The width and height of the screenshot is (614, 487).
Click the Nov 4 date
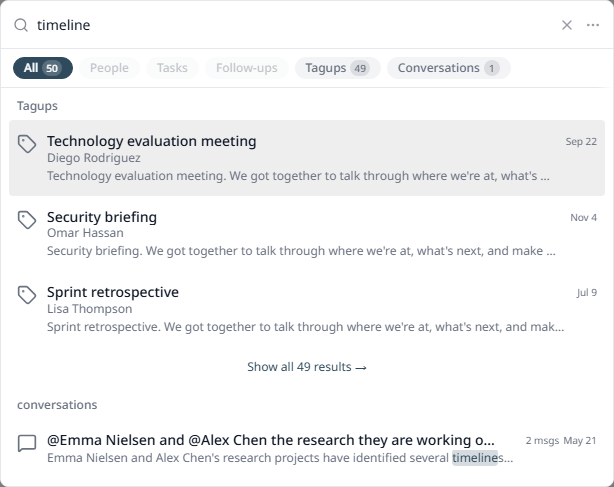point(583,217)
